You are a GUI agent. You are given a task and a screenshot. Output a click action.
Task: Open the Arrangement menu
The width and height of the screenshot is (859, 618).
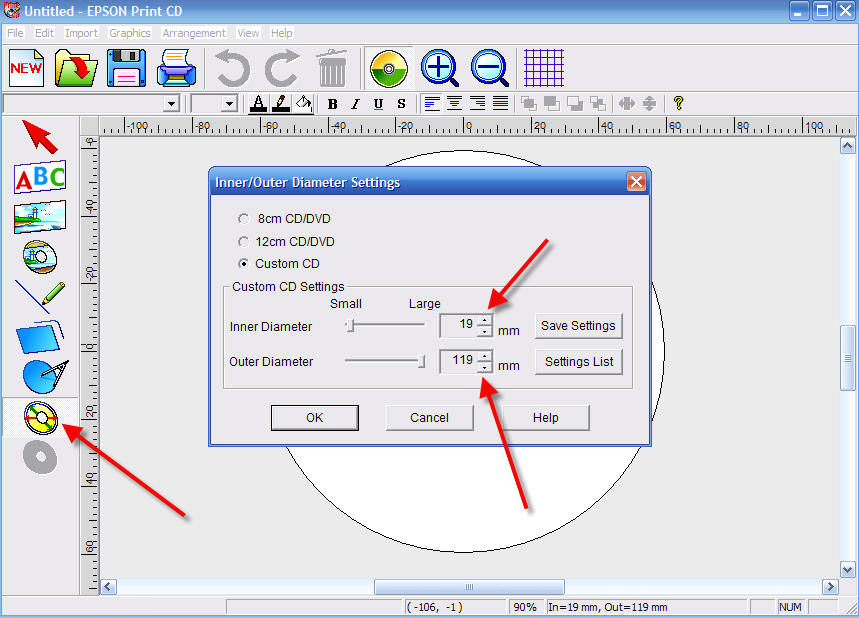click(x=194, y=33)
